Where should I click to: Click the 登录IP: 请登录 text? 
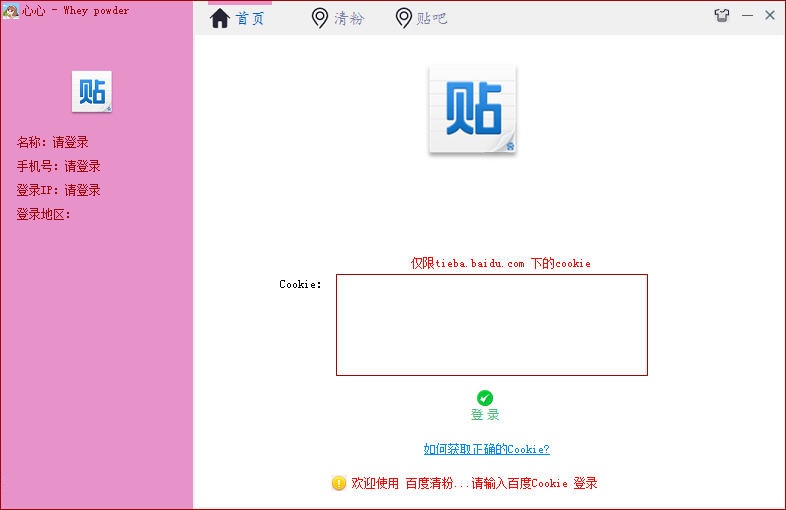[59, 191]
